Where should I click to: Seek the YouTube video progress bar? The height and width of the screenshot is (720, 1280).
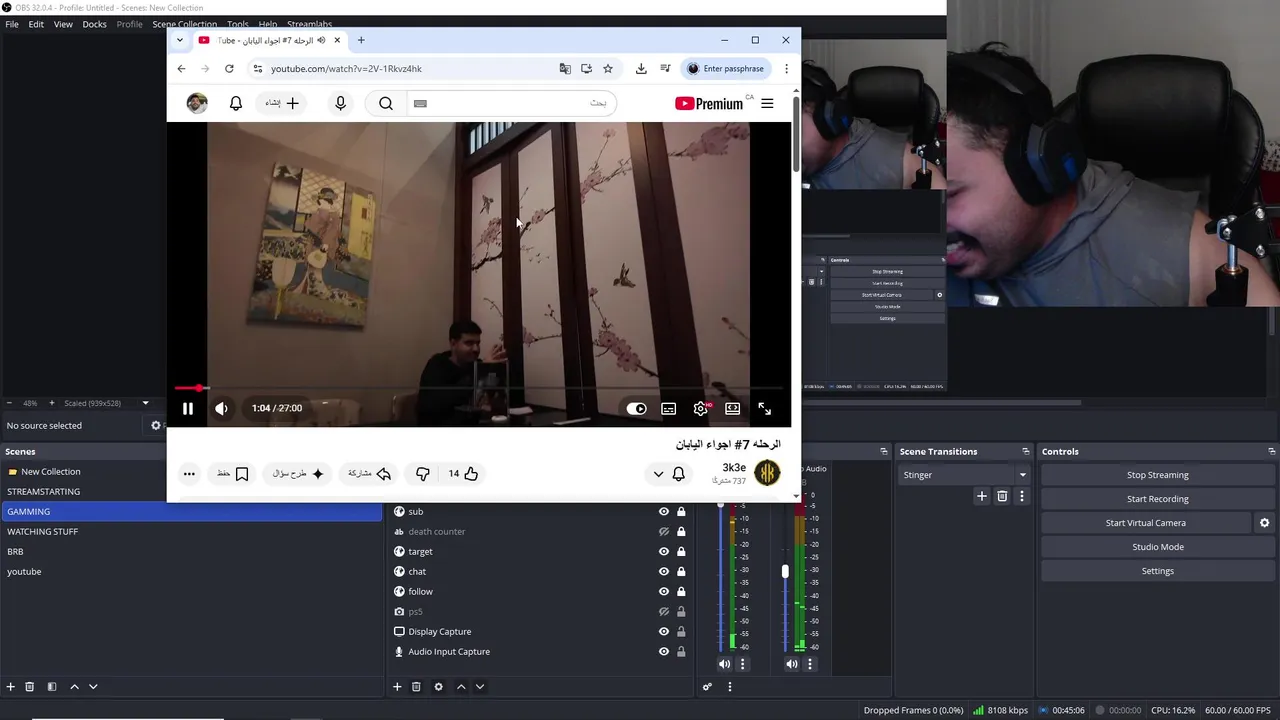click(x=478, y=388)
